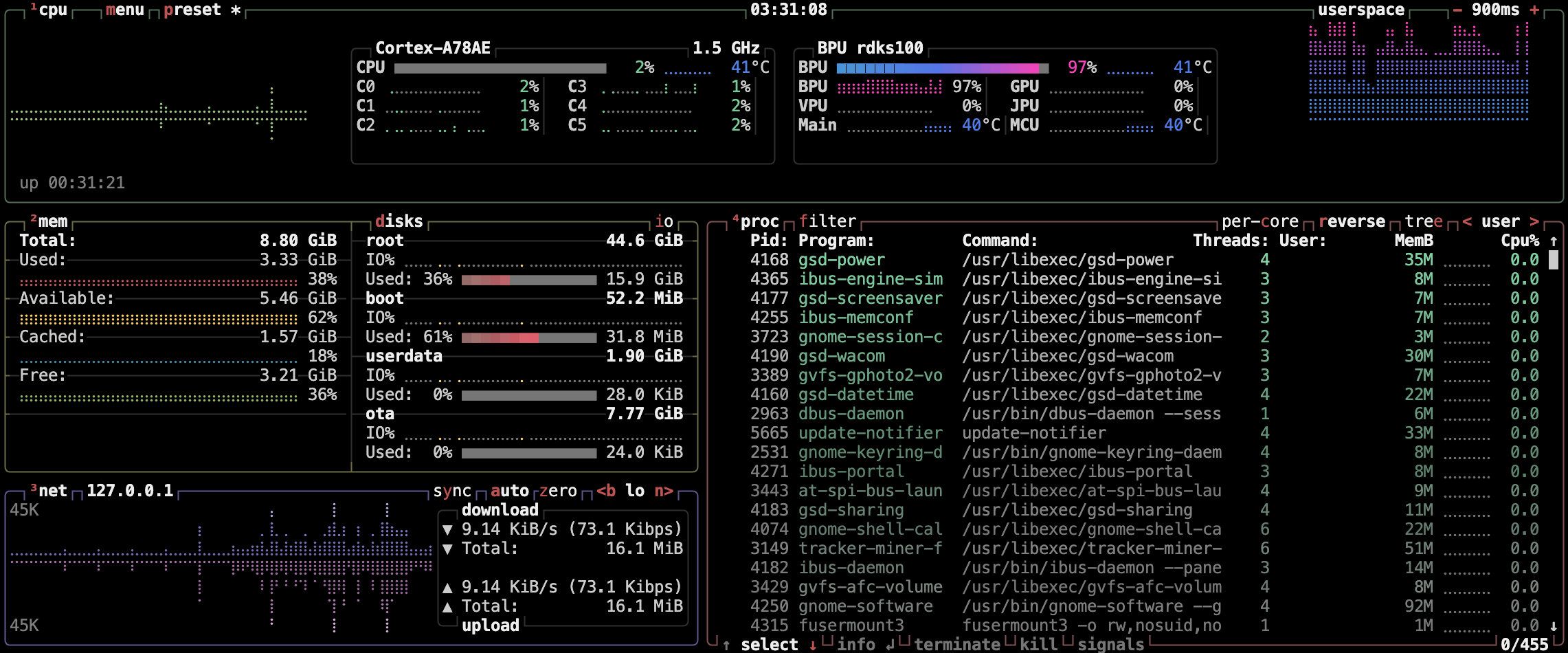
Task: Toggle reverse sorting order
Action: coord(1352,221)
